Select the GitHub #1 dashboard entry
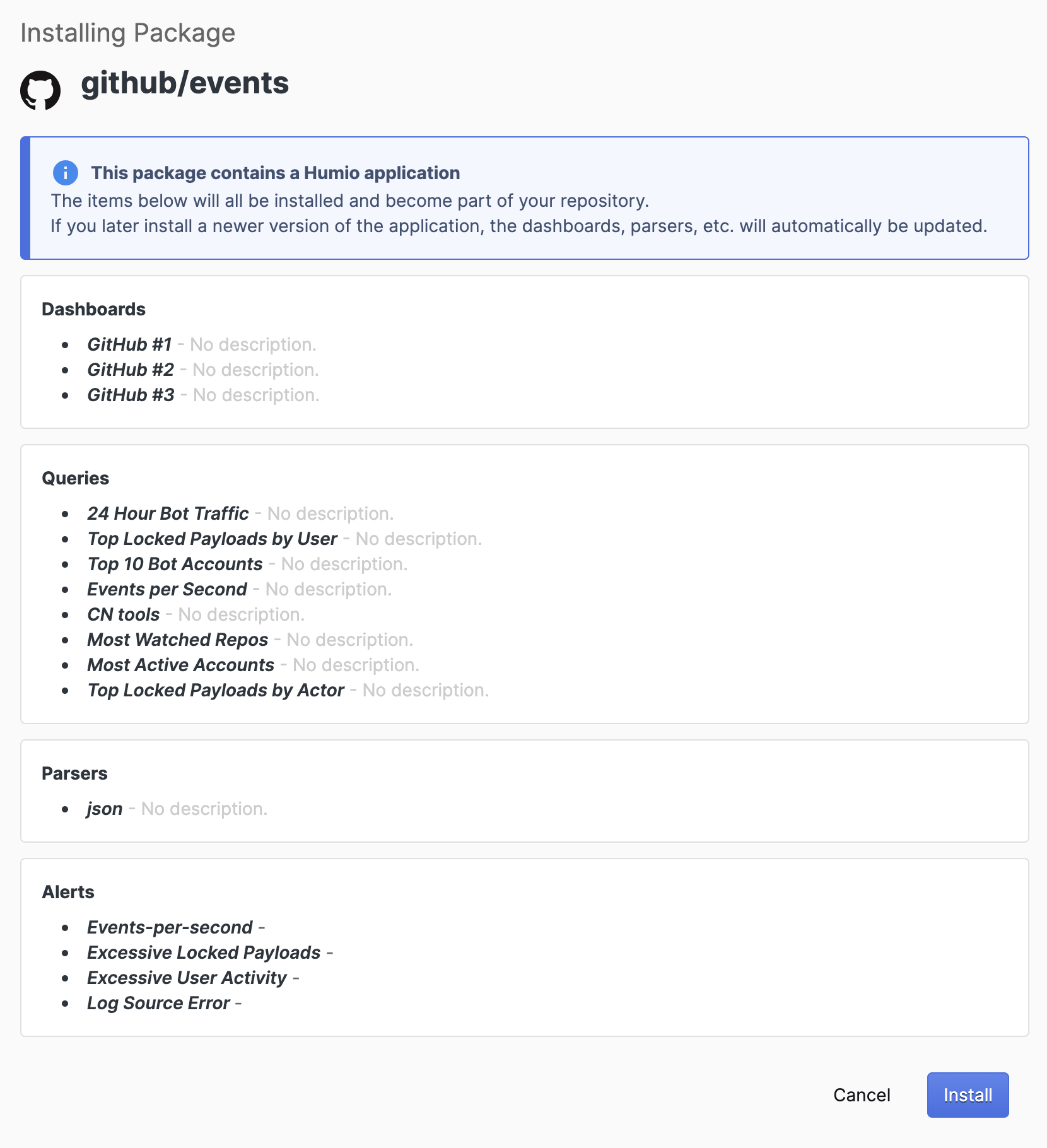The image size is (1047, 1148). click(129, 344)
